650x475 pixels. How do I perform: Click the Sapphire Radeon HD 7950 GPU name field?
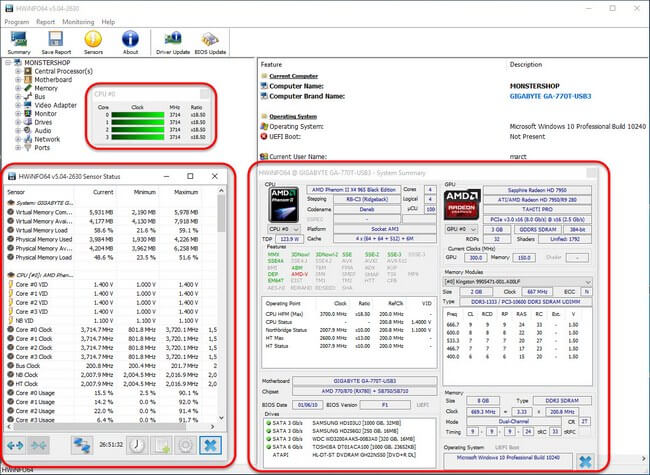point(537,190)
